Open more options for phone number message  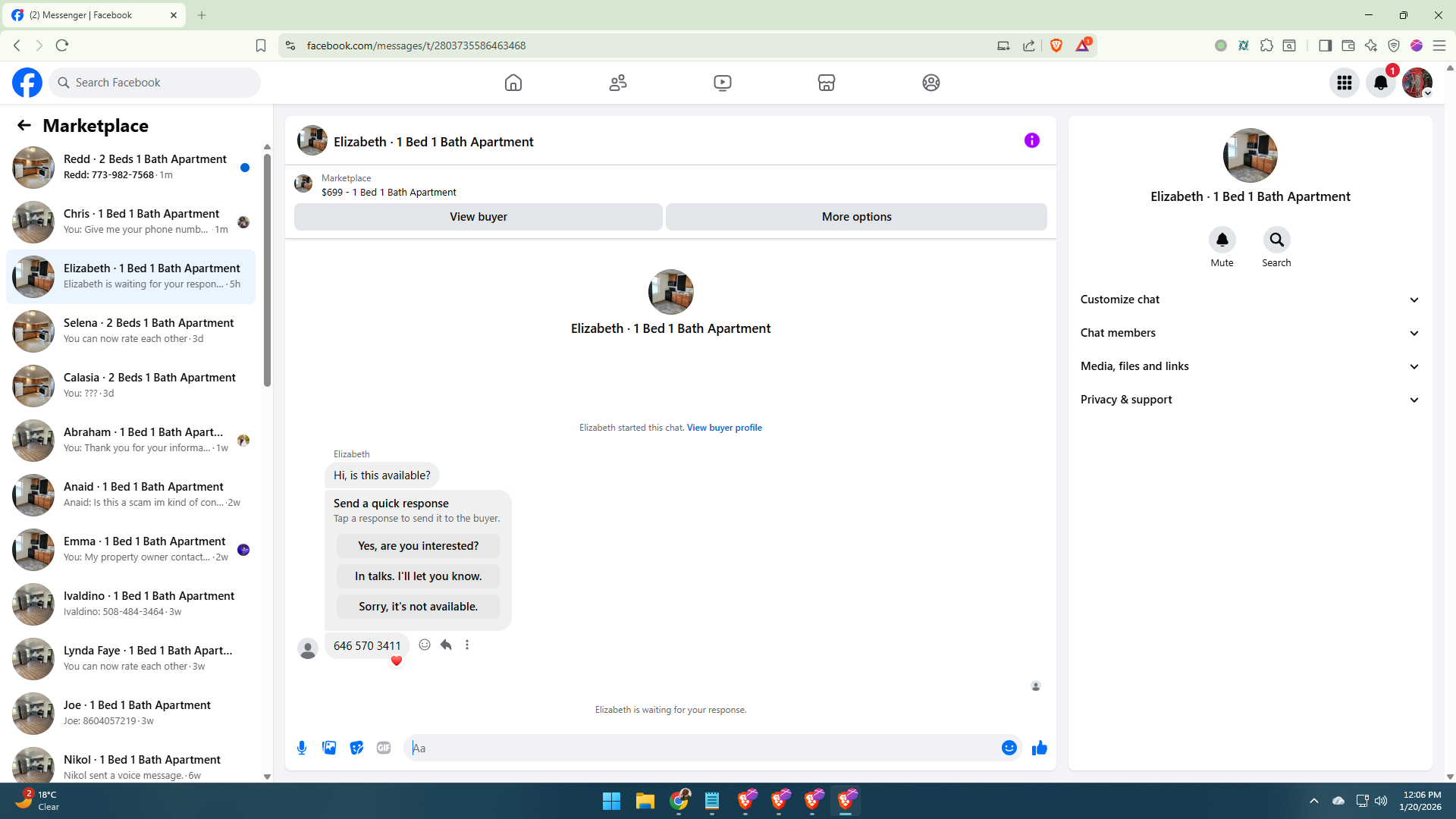coord(467,645)
